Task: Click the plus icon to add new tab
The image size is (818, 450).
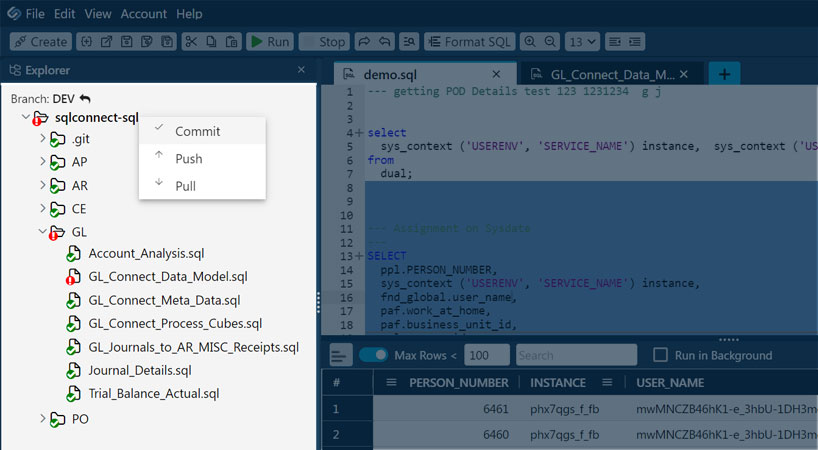Action: coord(724,74)
